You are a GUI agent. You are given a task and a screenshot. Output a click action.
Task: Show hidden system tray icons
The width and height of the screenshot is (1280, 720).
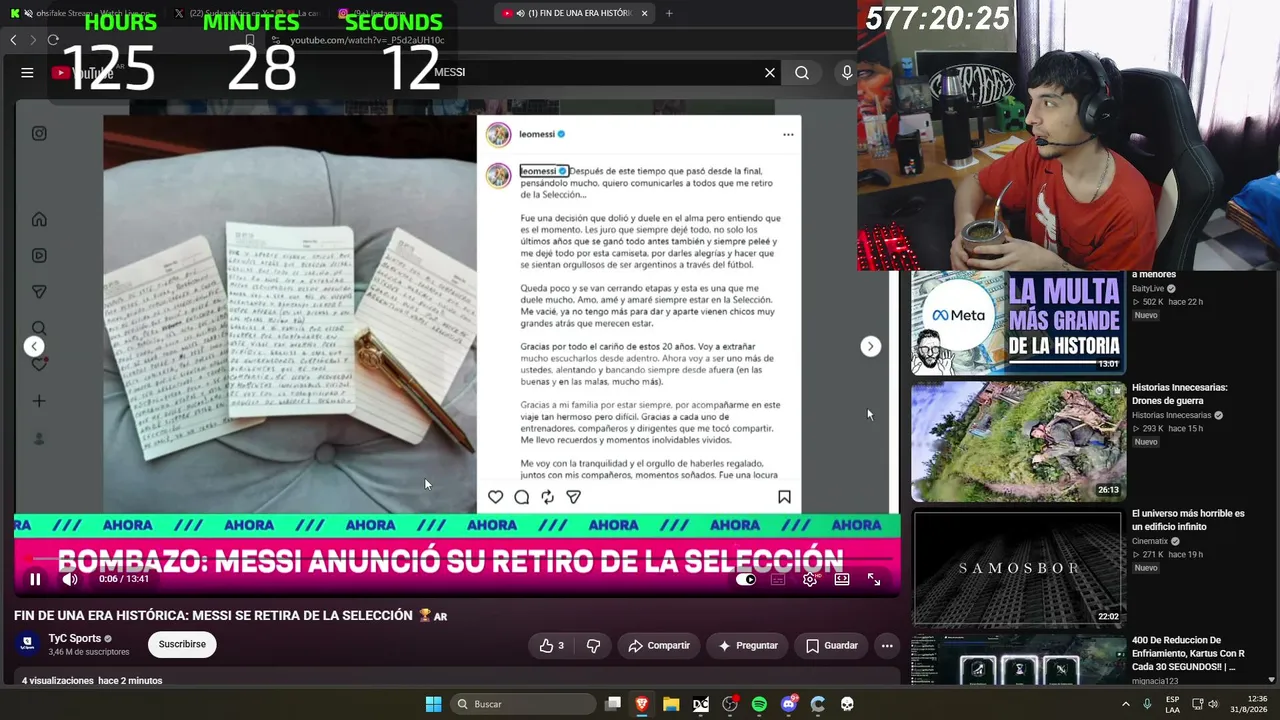(1126, 704)
